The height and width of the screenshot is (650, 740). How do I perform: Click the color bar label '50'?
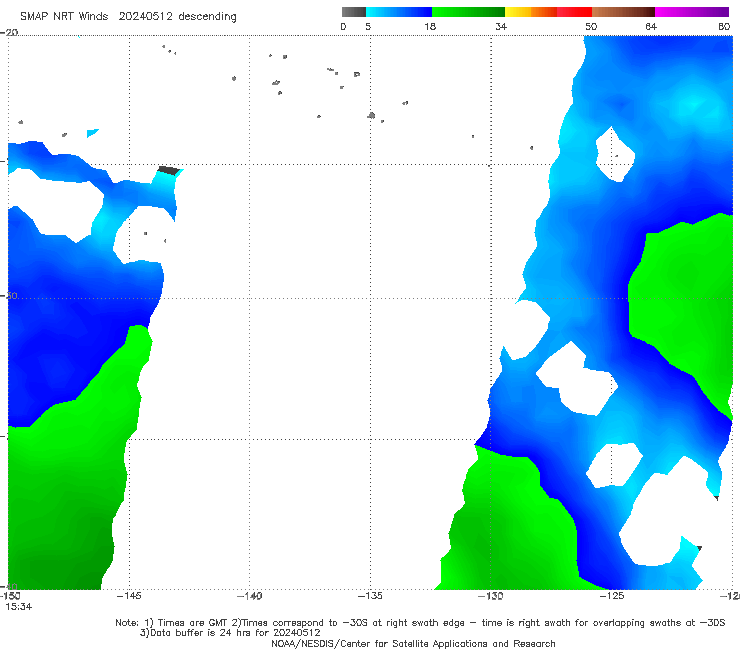coord(591,26)
